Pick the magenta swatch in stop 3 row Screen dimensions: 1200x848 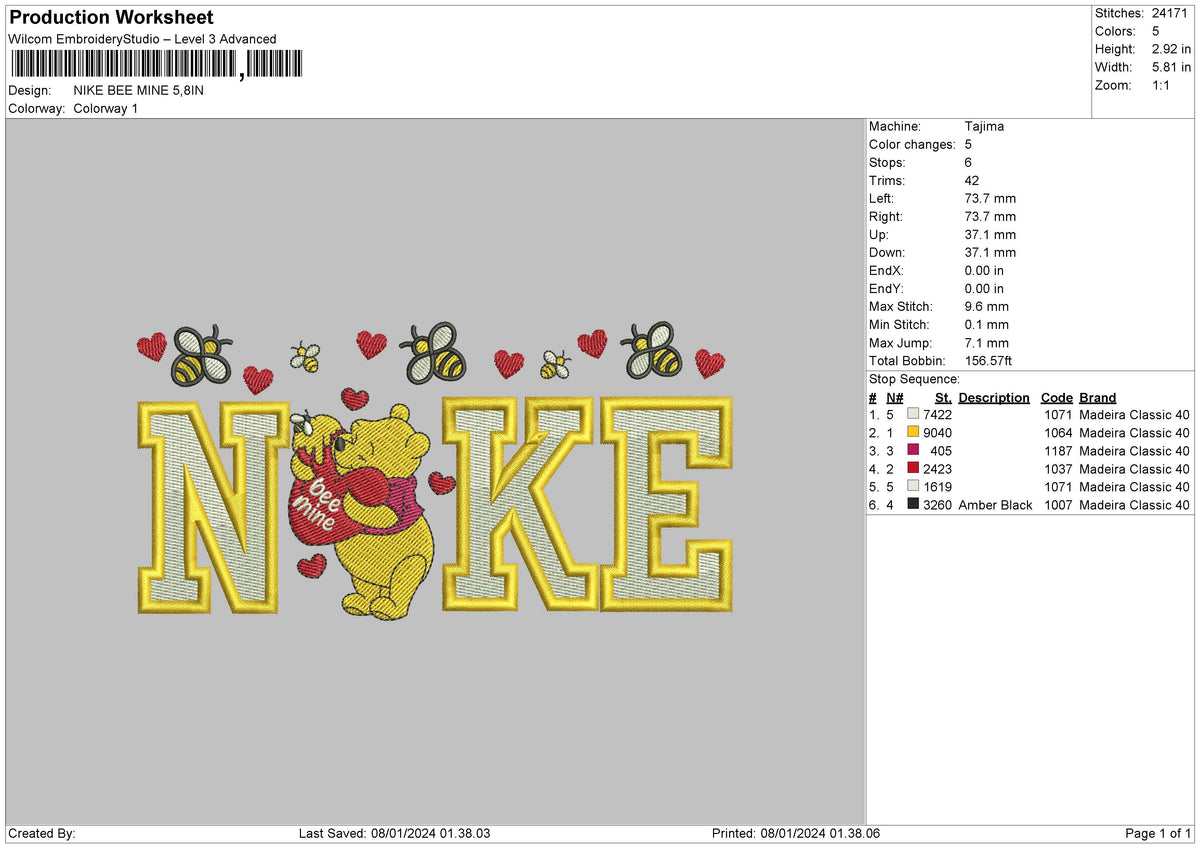[x=913, y=451]
